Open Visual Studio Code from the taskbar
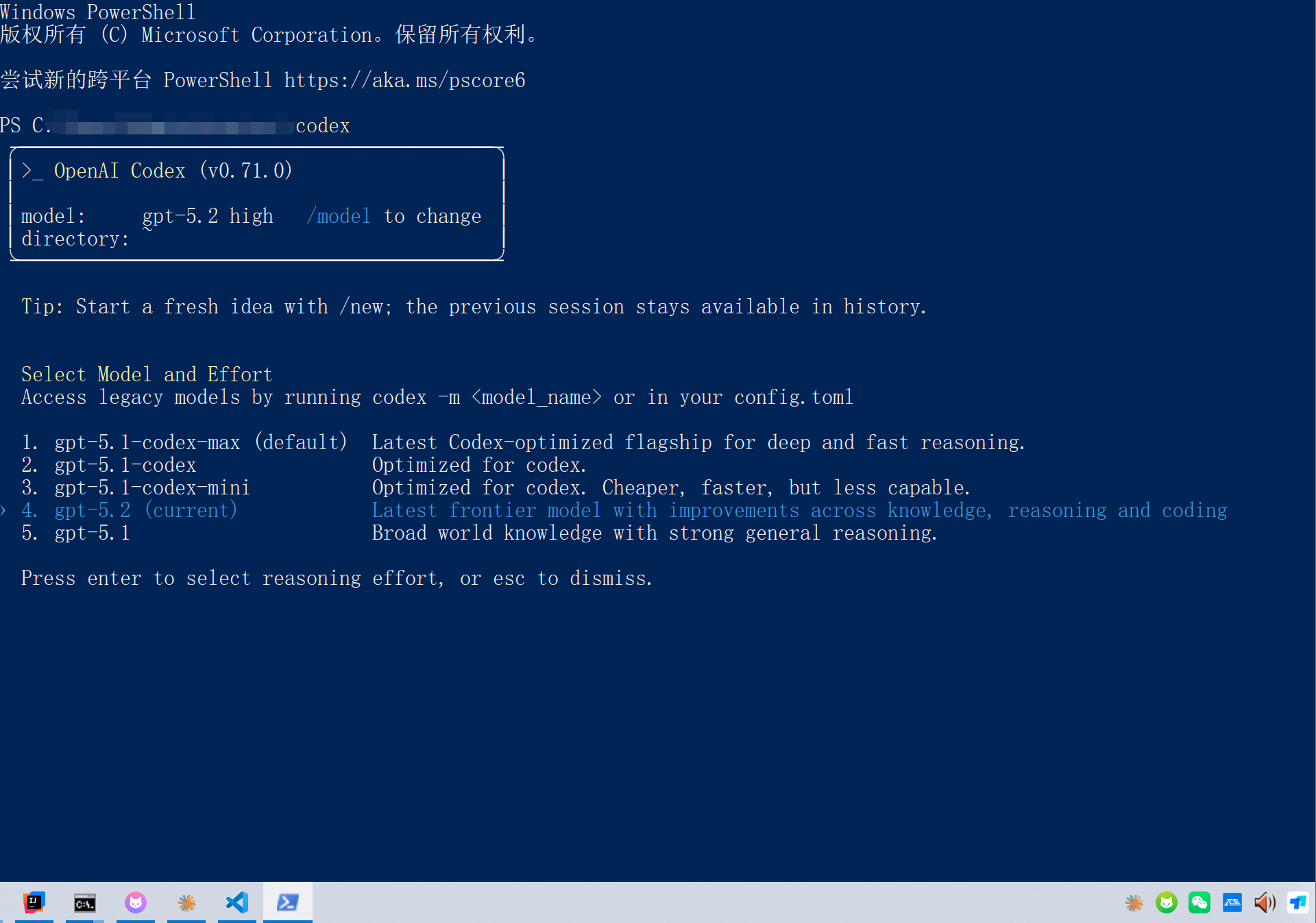The height and width of the screenshot is (923, 1316). (236, 902)
